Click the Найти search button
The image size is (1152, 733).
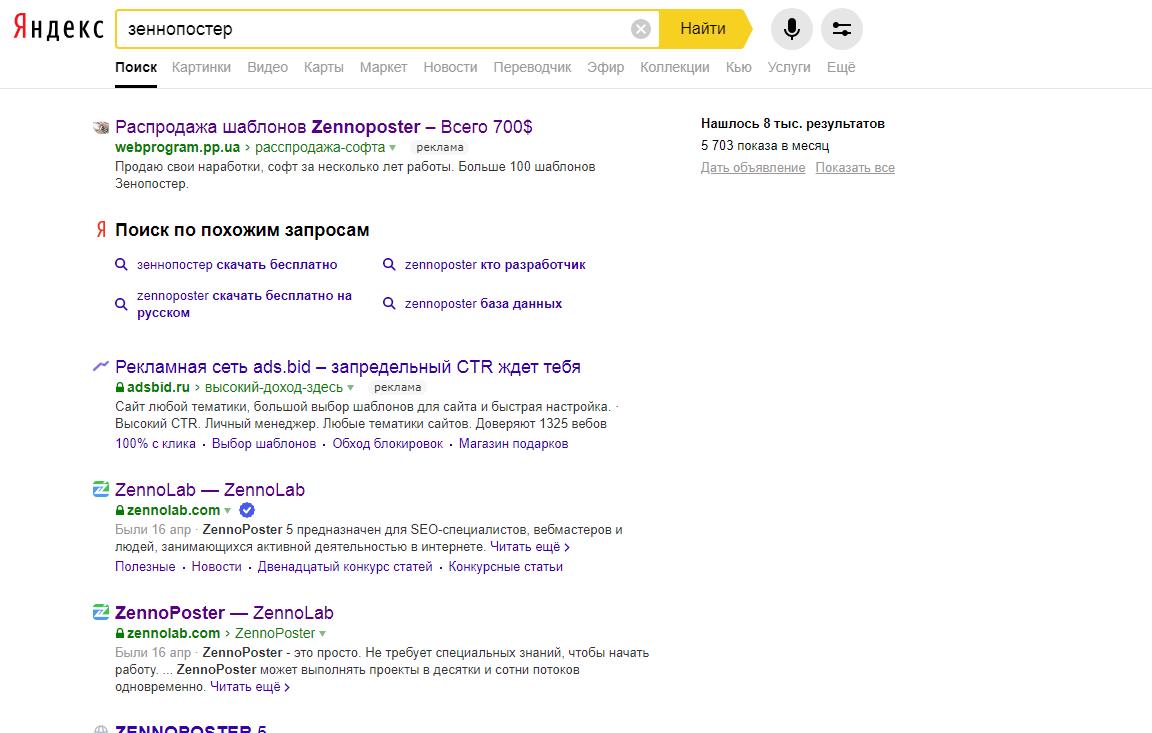pyautogui.click(x=704, y=29)
